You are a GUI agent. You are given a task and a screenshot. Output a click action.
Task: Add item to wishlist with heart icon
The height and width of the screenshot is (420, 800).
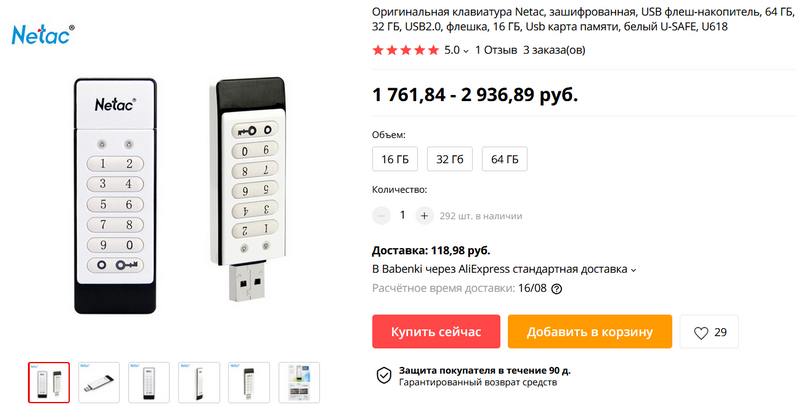710,332
